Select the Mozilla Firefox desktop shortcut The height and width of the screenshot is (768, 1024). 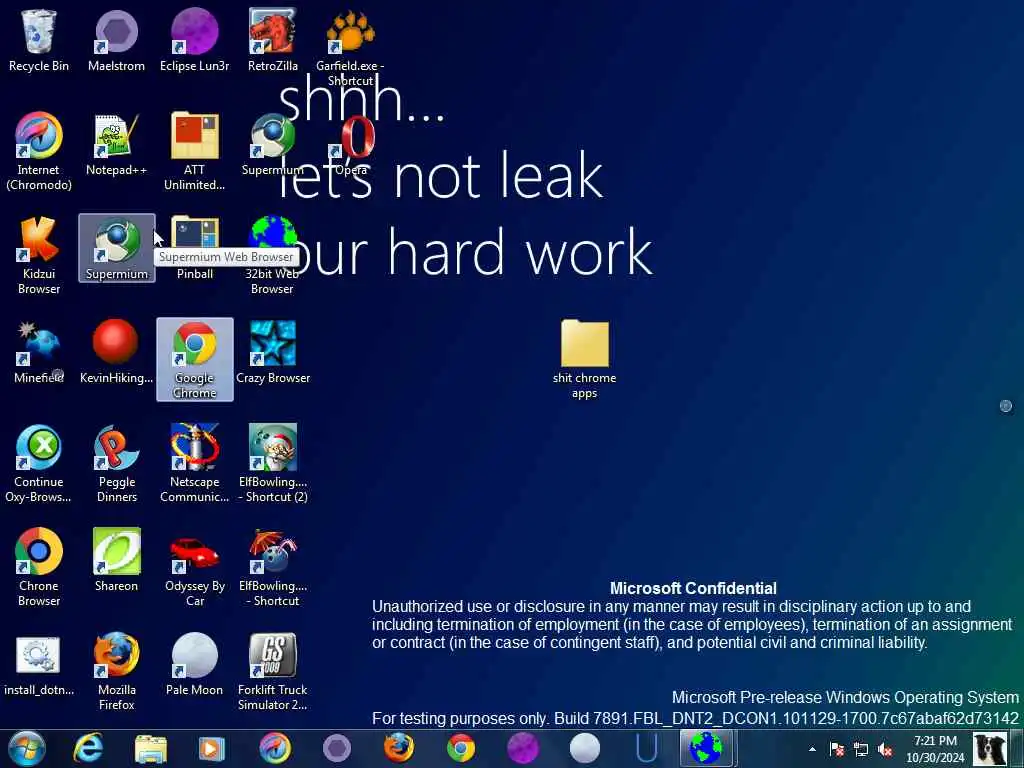116,671
